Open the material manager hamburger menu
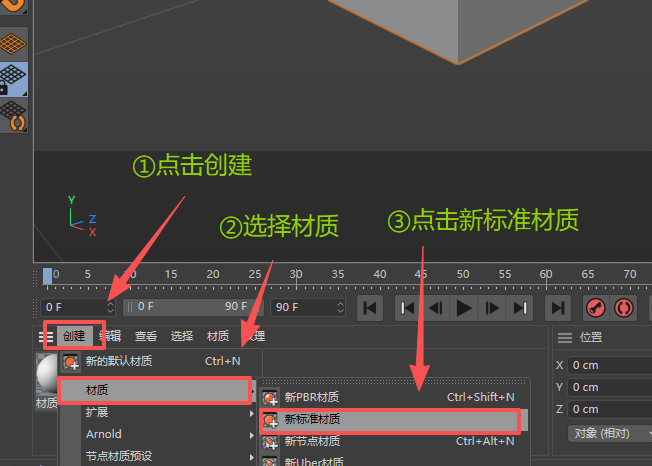This screenshot has height=466, width=652. pyautogui.click(x=46, y=336)
